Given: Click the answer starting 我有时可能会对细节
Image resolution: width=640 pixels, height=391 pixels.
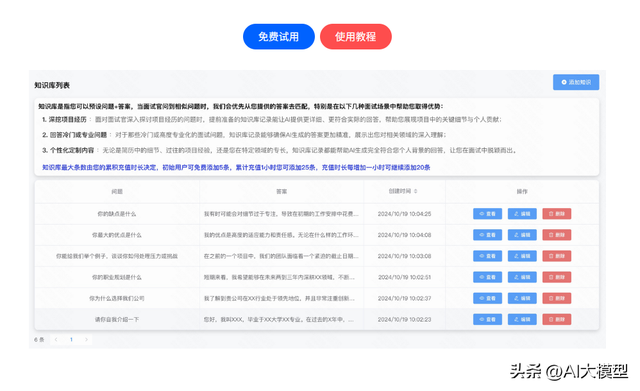Looking at the screenshot, I should click(x=281, y=214).
